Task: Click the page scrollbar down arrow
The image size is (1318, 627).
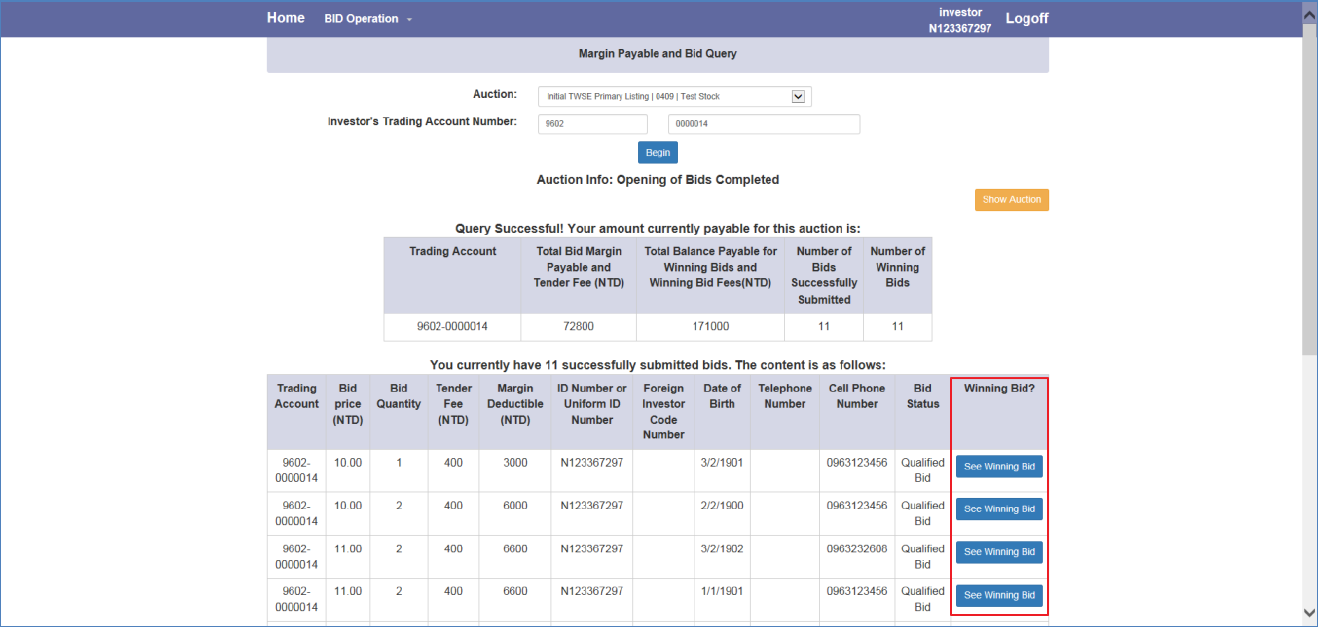Action: [1309, 612]
